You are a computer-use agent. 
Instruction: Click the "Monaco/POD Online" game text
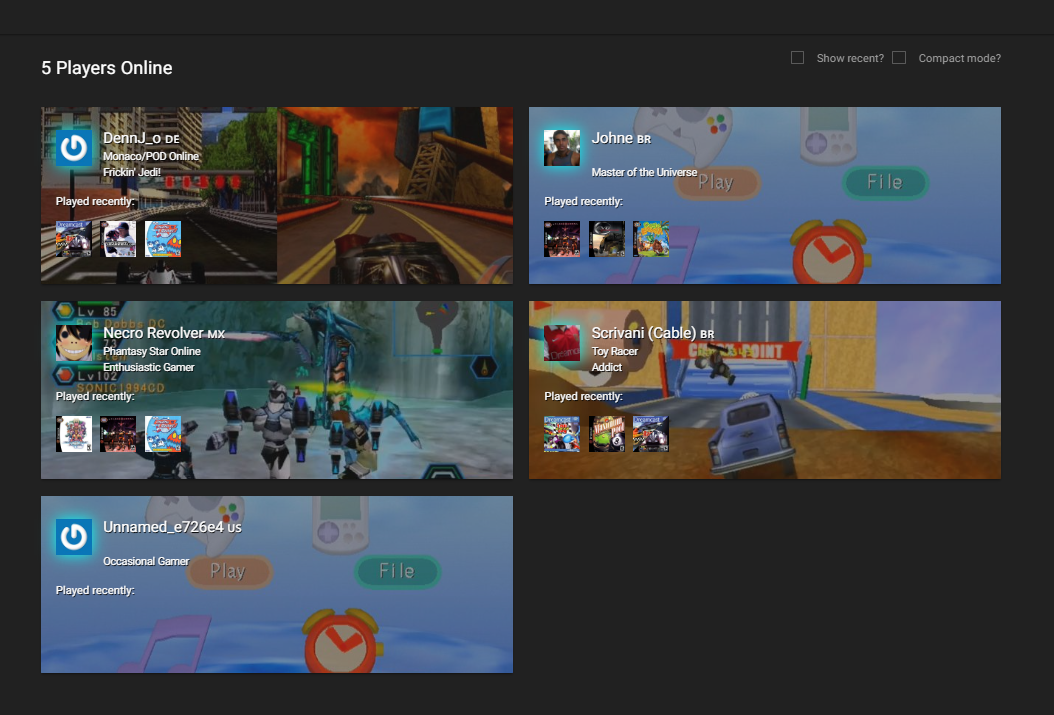[151, 156]
